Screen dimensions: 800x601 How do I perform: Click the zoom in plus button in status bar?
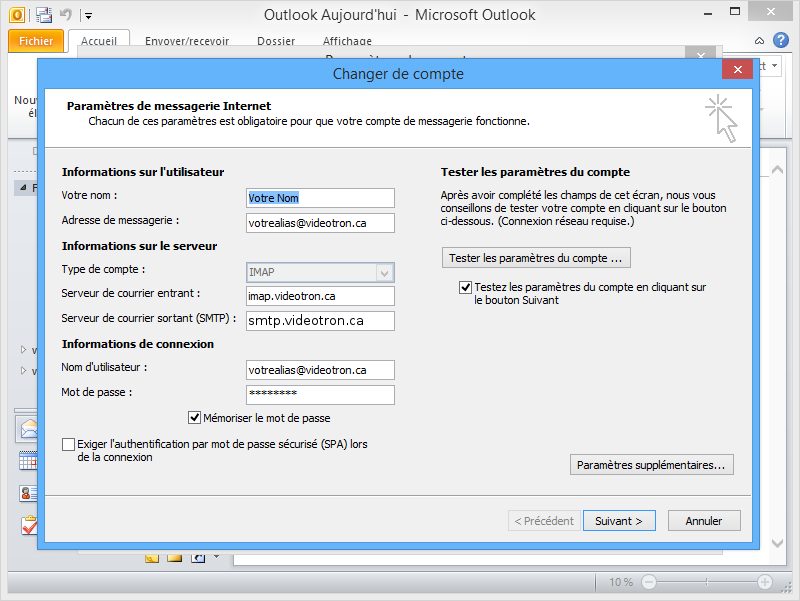point(764,582)
